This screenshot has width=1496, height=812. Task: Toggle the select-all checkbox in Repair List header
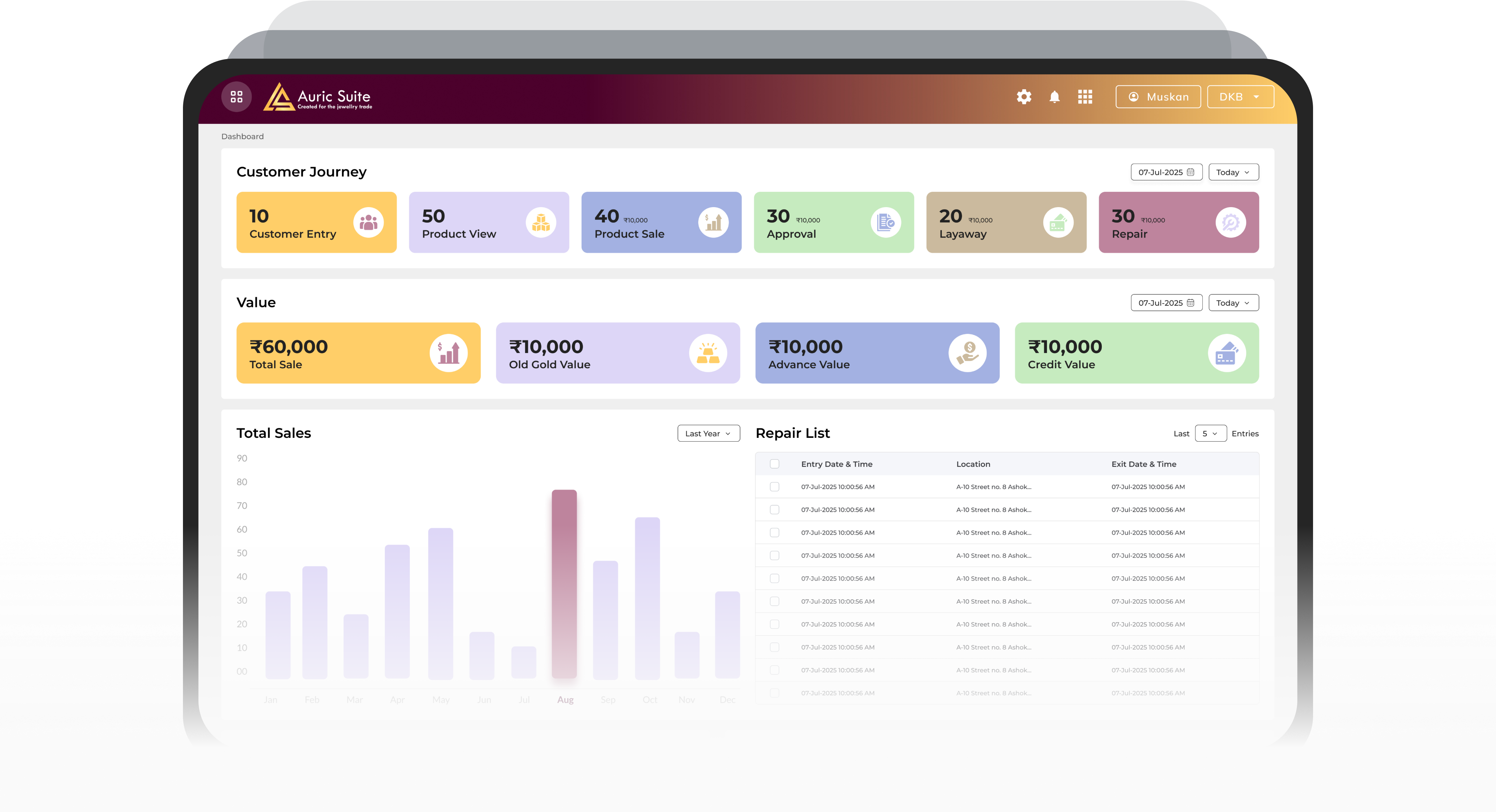coord(774,464)
